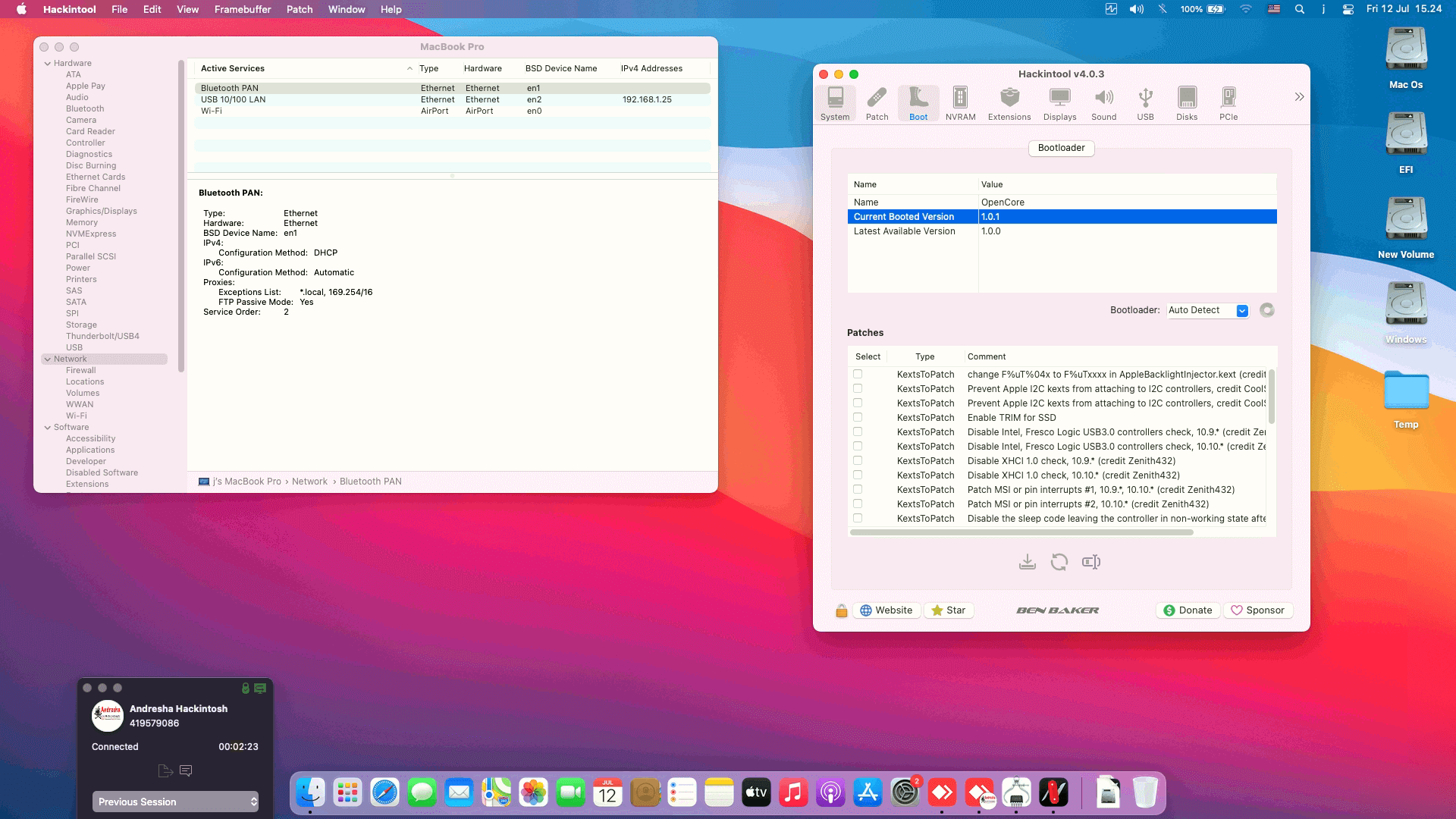Check the USB3.0 controllers check 10.9 patch
The width and height of the screenshot is (1456, 819).
(x=858, y=431)
